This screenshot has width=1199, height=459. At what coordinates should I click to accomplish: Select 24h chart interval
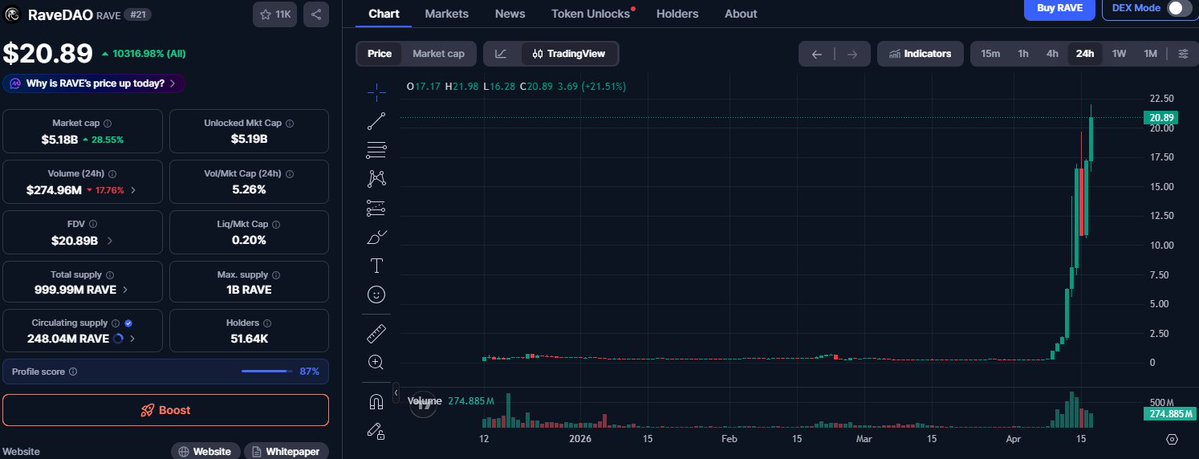[1084, 54]
